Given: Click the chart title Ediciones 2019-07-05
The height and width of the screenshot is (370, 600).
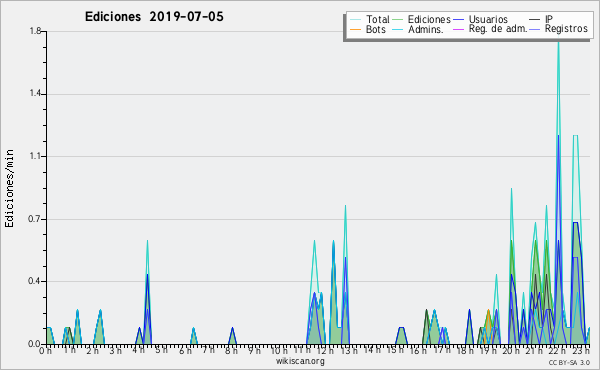Looking at the screenshot, I should [x=154, y=17].
